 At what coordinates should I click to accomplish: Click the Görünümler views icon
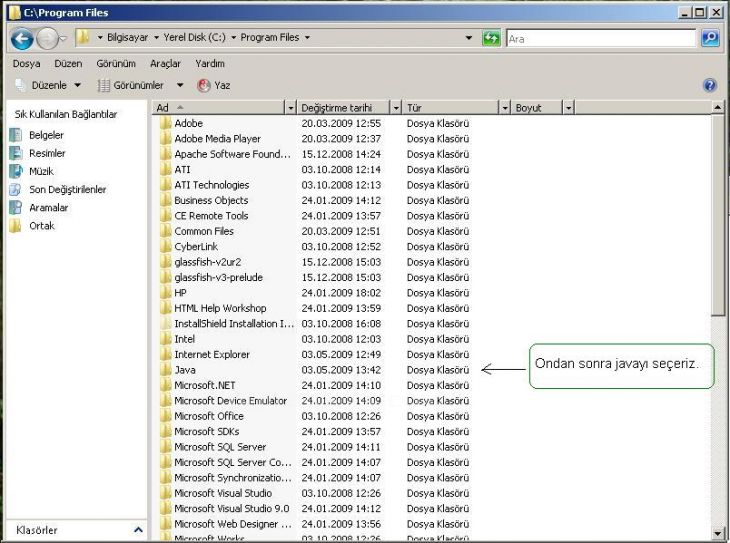point(103,85)
